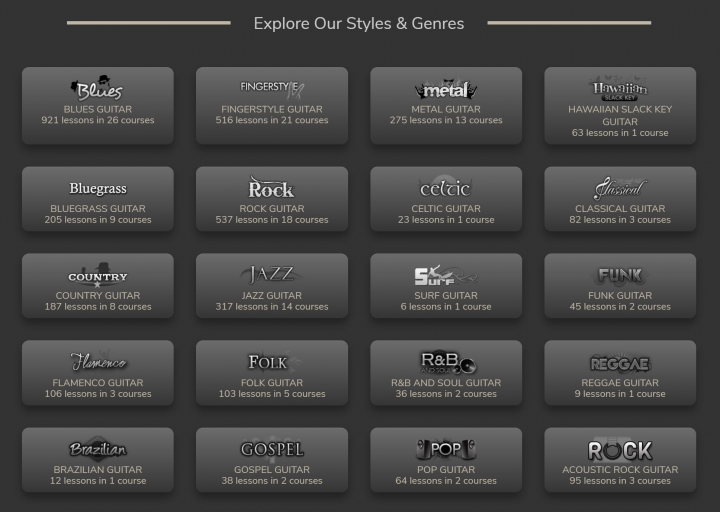Open the BRAZILIAN GUITAR title link
Viewport: 720px width, 512px height.
click(98, 470)
